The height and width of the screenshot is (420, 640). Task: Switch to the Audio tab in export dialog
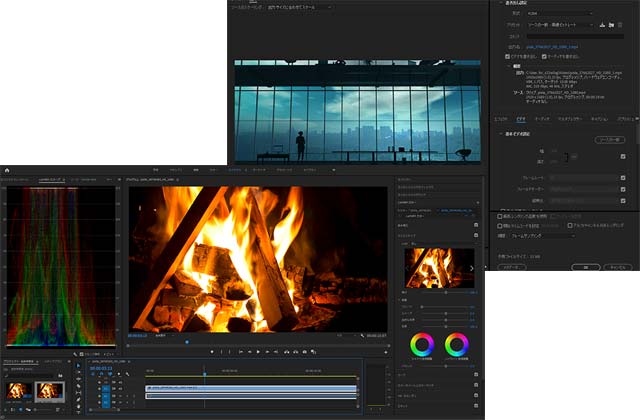click(x=542, y=119)
